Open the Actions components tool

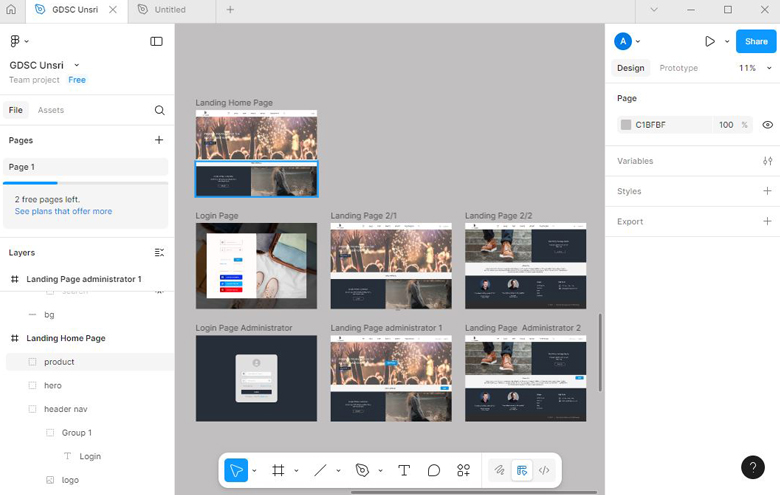pyautogui.click(x=463, y=470)
